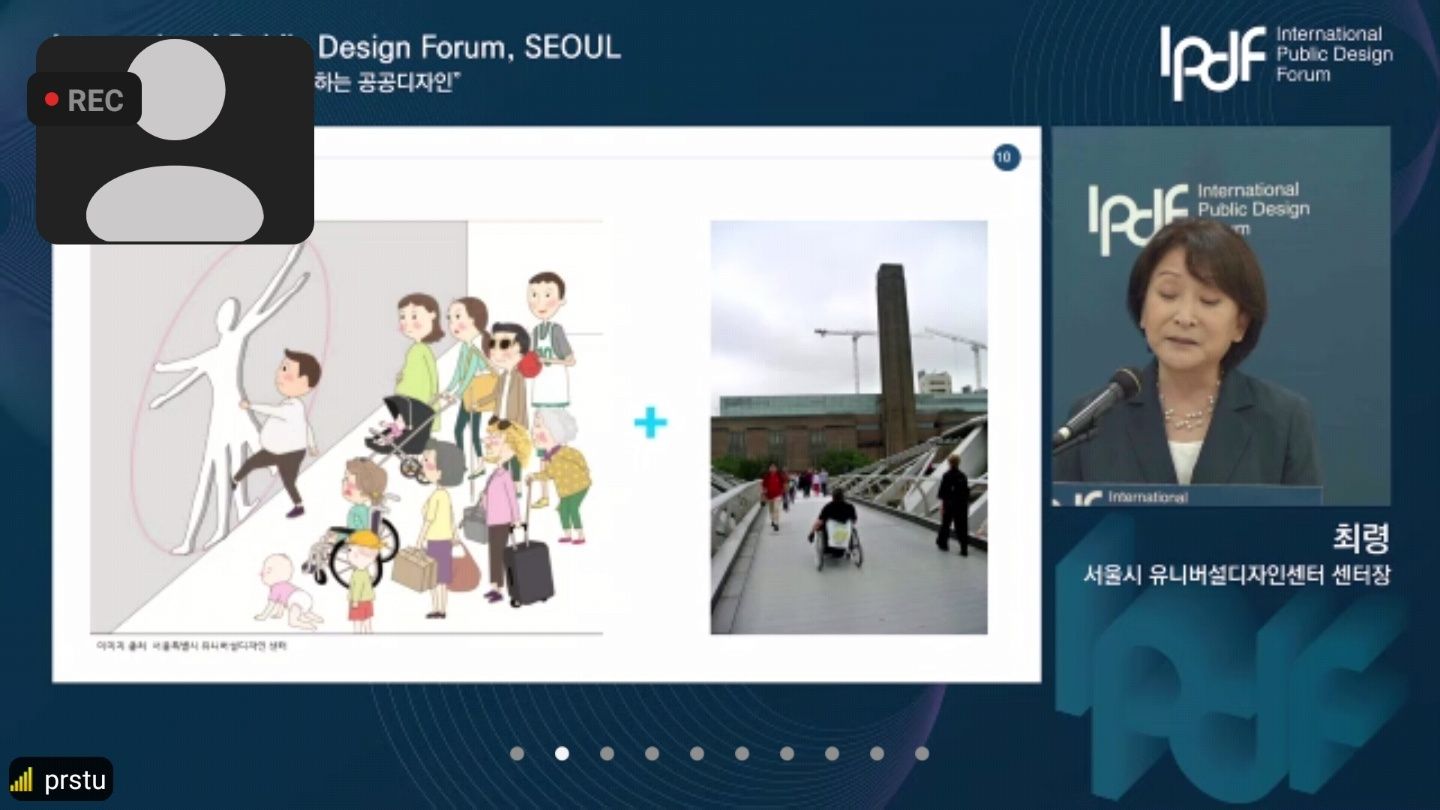This screenshot has height=810, width=1440.
Task: Jump to the third page indicator dot
Action: click(607, 753)
